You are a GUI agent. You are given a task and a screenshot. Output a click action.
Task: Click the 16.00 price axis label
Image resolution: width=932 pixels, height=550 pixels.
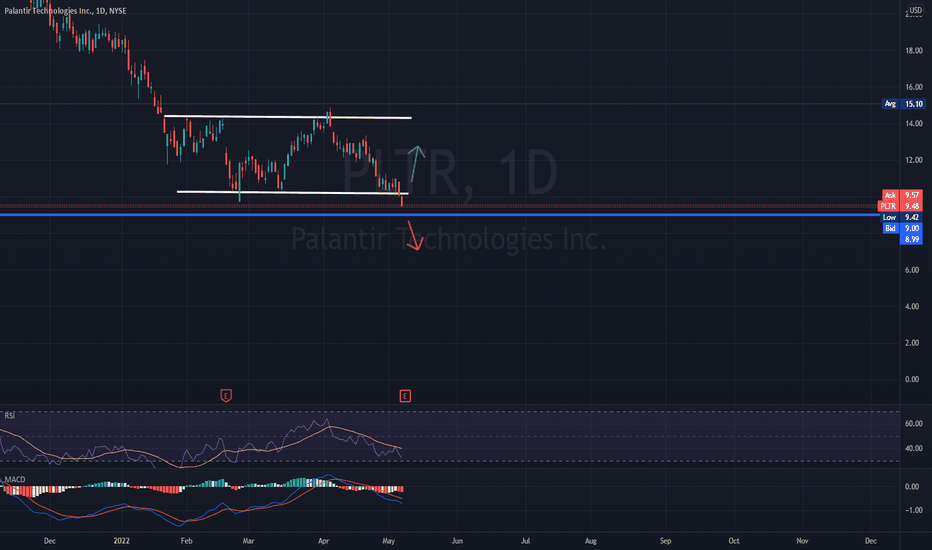pos(914,87)
